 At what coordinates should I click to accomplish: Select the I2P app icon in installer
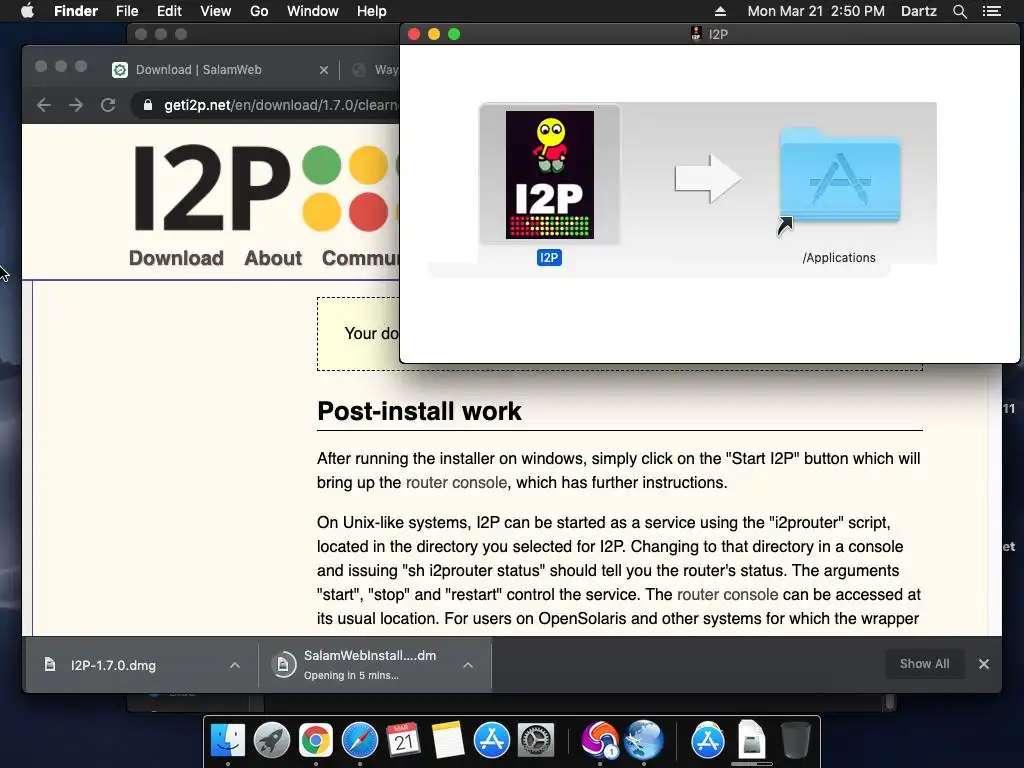(549, 174)
